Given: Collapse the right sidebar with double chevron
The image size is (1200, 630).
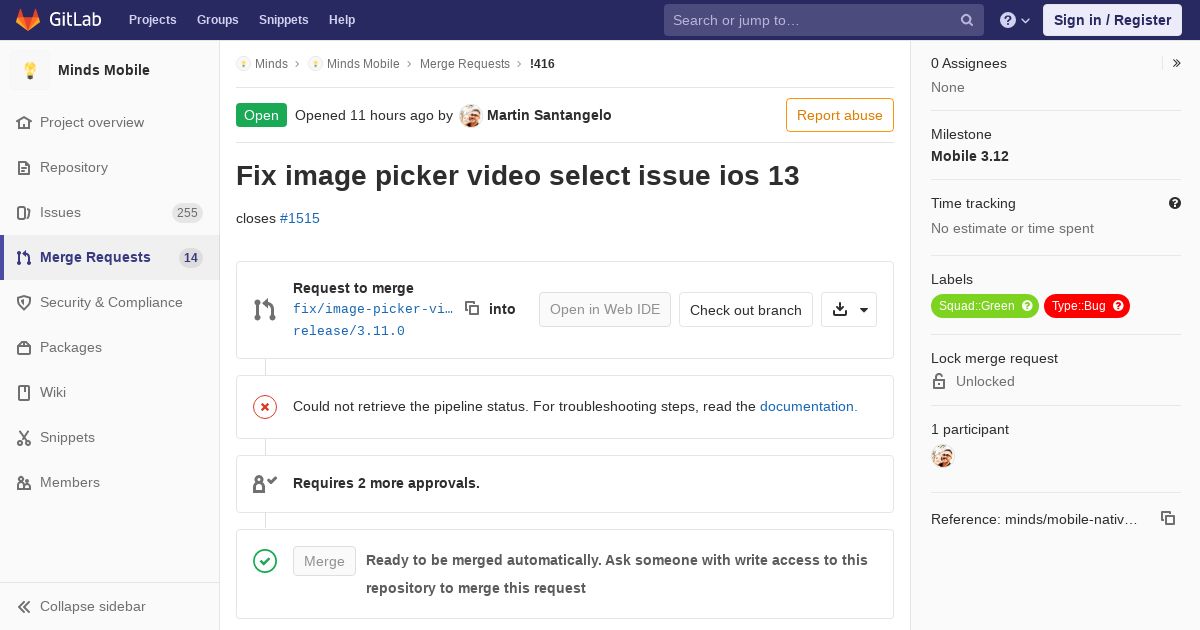Looking at the screenshot, I should (1177, 63).
